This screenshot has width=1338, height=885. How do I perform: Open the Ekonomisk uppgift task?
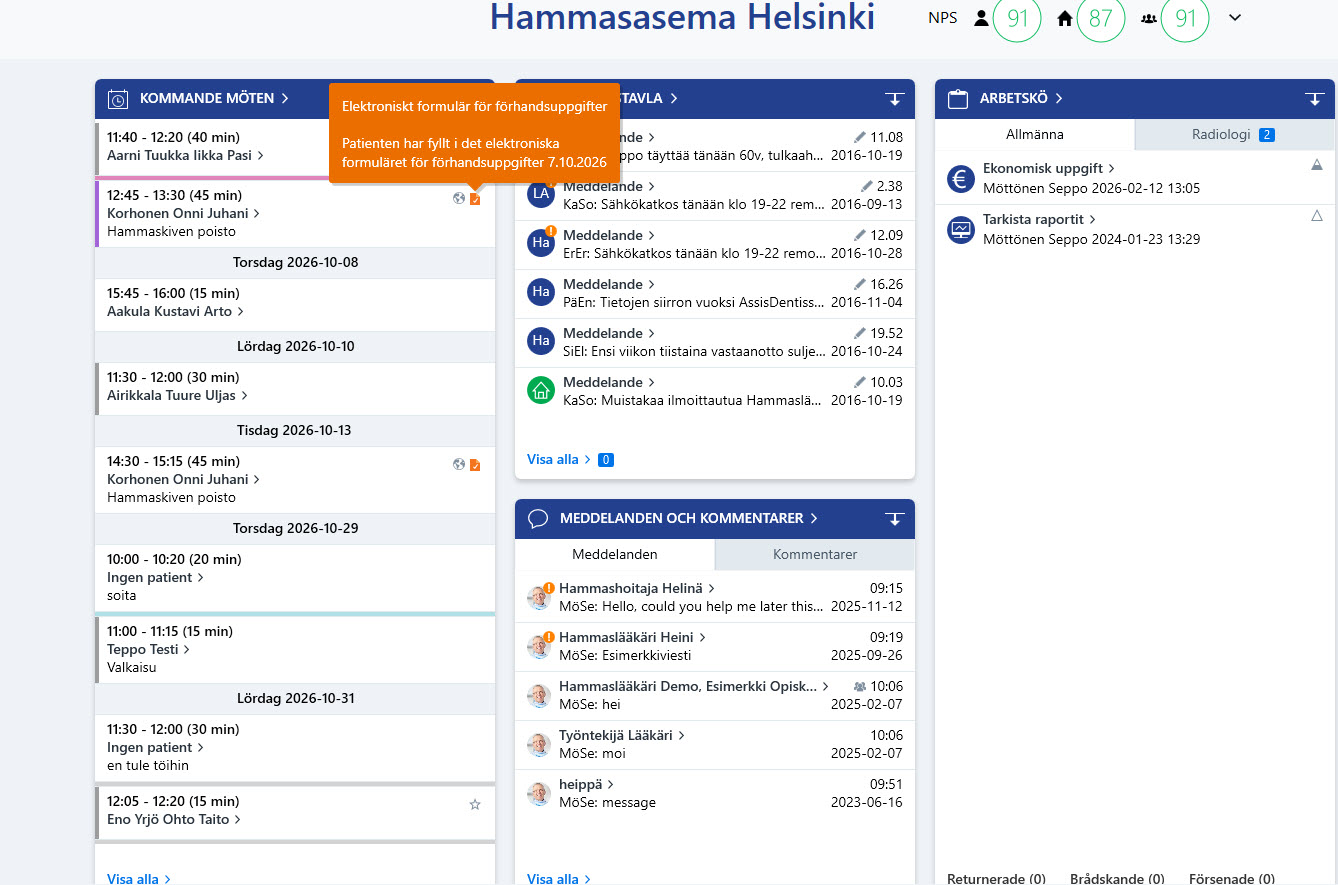pyautogui.click(x=1049, y=169)
